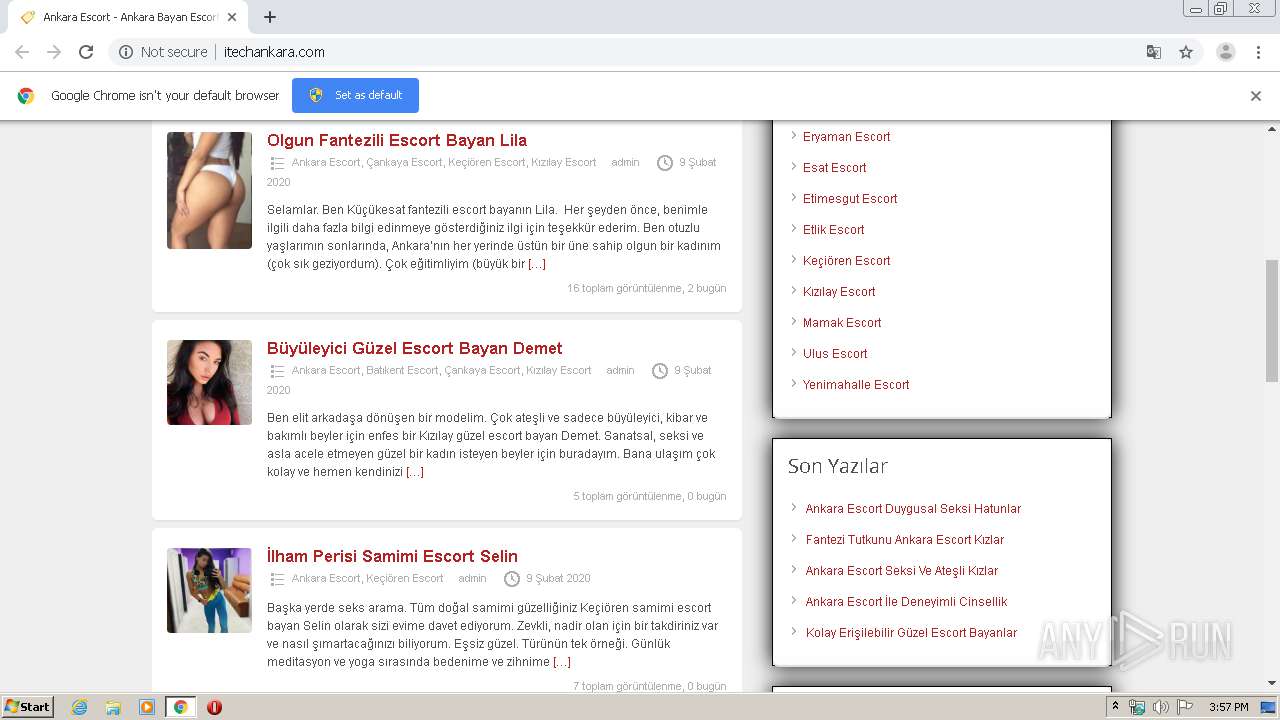Open a new tab with the plus icon
This screenshot has height=720, width=1280.
[270, 17]
